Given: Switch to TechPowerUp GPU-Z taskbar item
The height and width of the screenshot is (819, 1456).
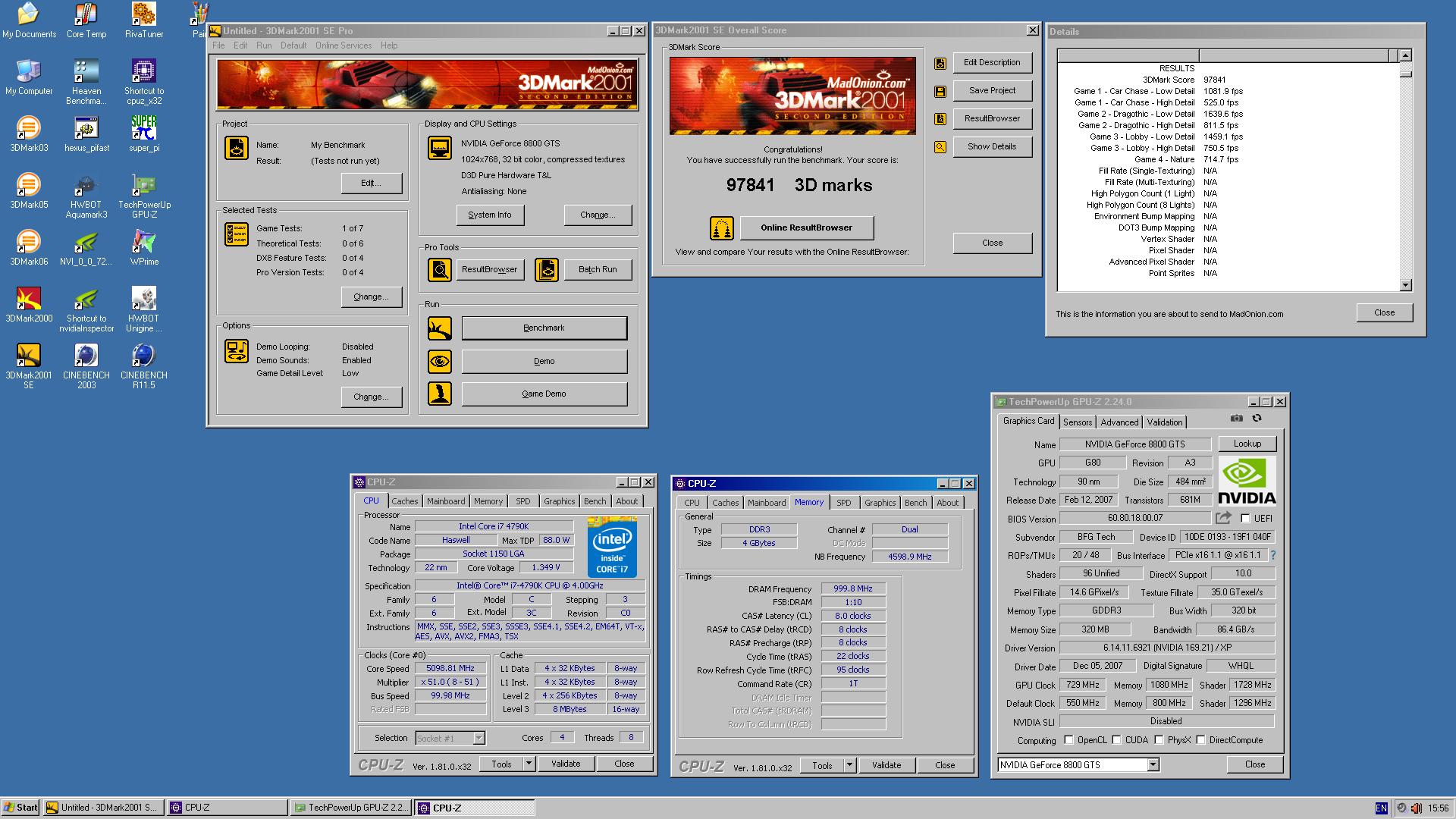Looking at the screenshot, I should point(351,808).
